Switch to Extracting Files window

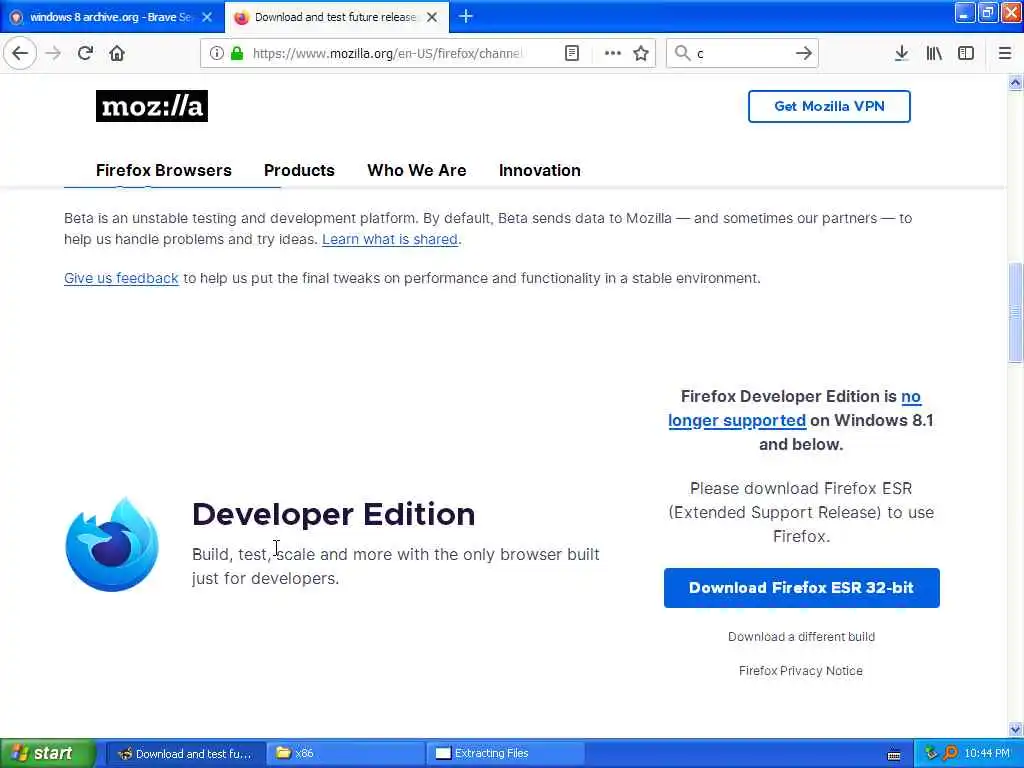505,754
